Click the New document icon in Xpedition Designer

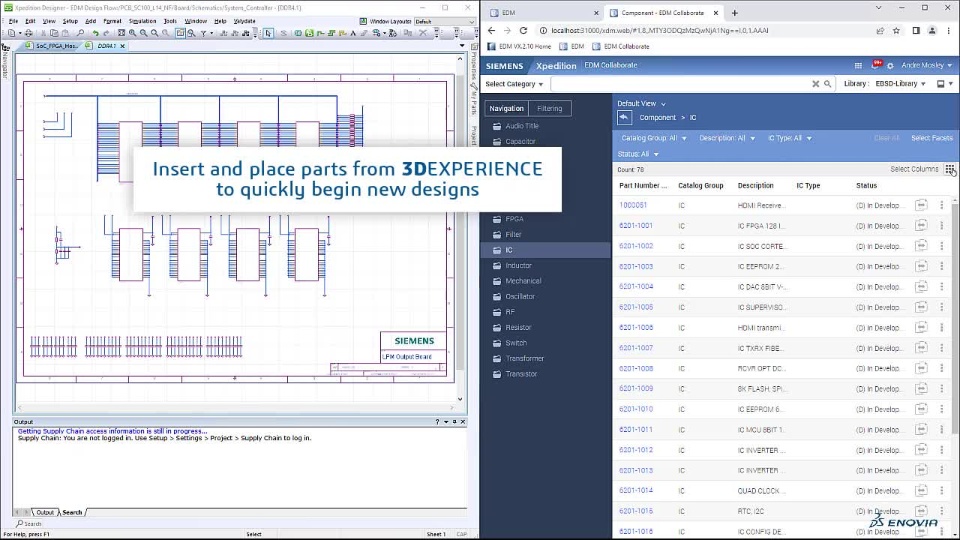click(x=12, y=33)
